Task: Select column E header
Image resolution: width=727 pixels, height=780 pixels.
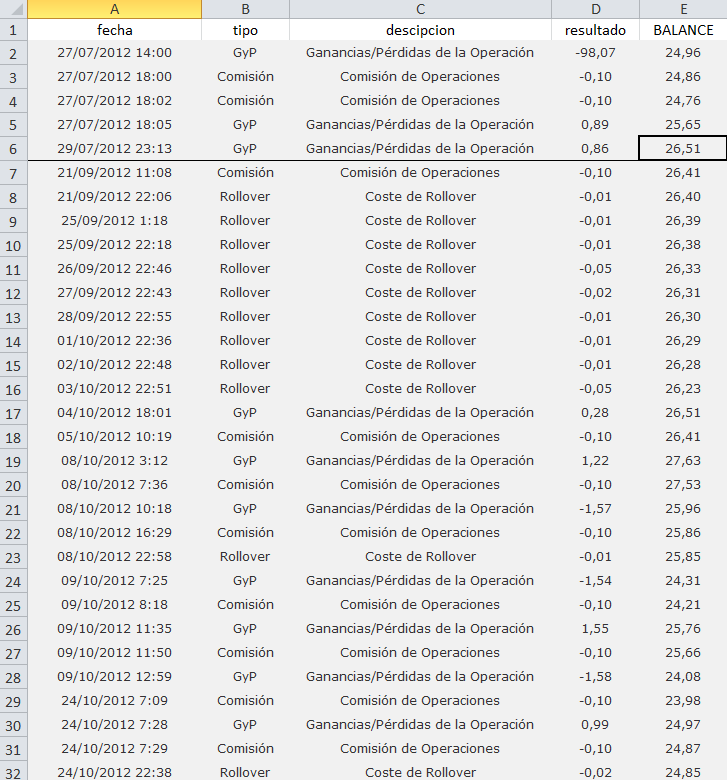Action: 683,9
